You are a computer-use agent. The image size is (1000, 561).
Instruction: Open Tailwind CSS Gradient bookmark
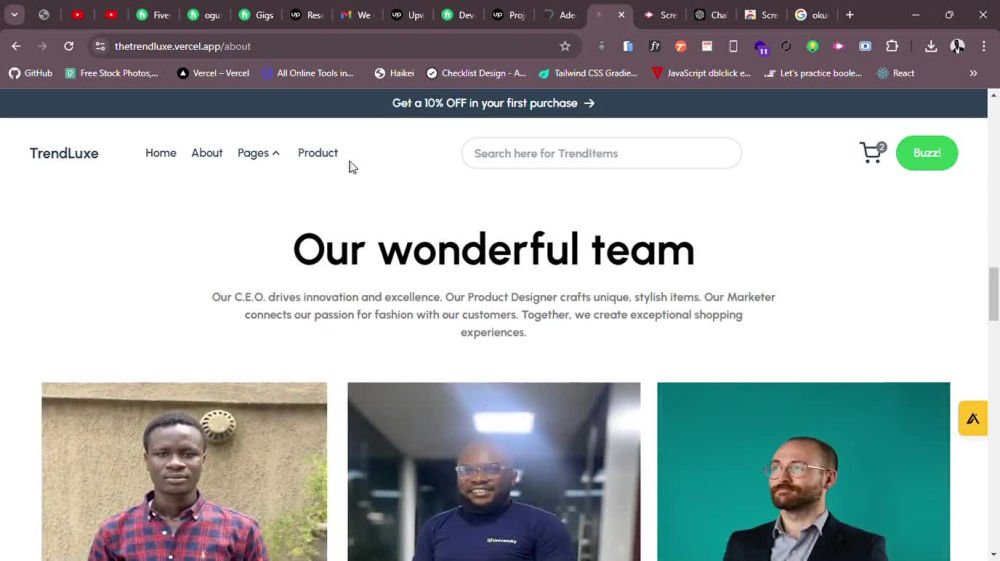pos(588,73)
